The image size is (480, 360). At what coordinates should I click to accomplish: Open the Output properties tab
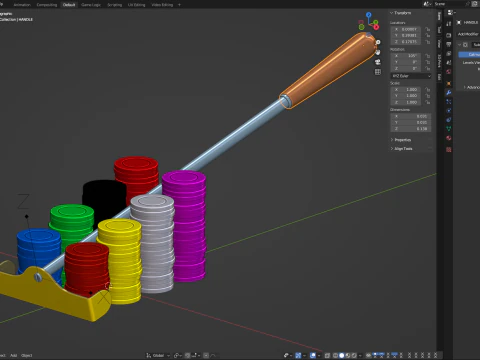[449, 44]
